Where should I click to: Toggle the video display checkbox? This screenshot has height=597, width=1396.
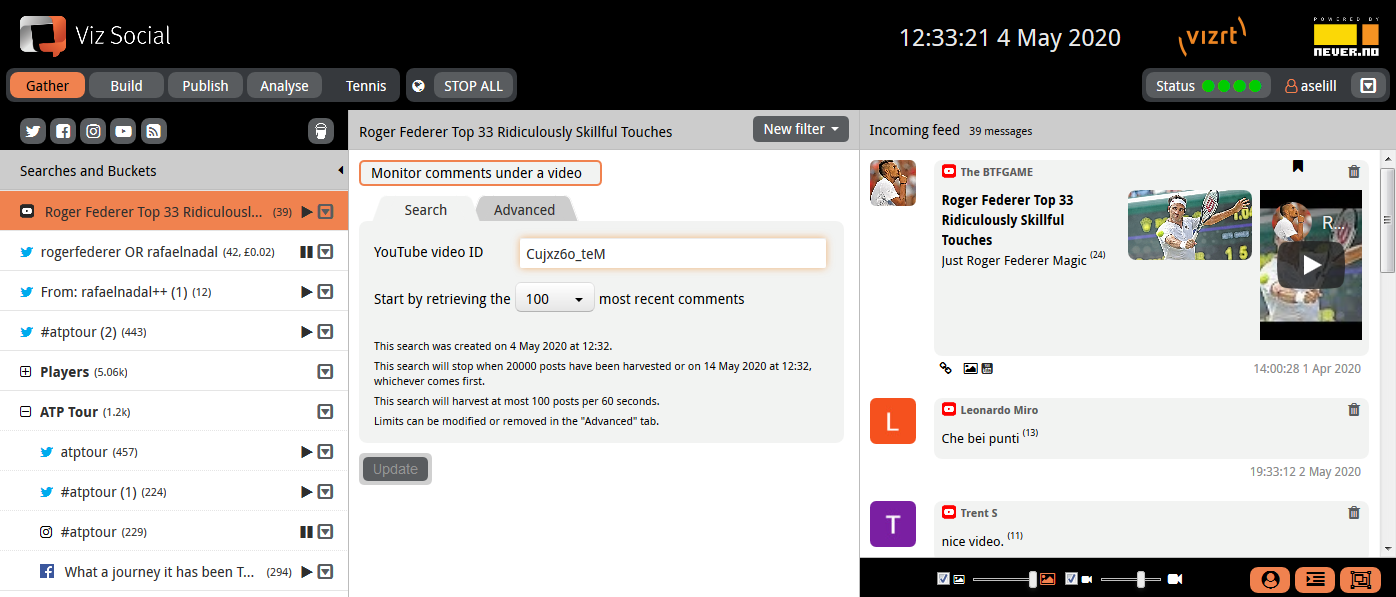click(x=1071, y=579)
